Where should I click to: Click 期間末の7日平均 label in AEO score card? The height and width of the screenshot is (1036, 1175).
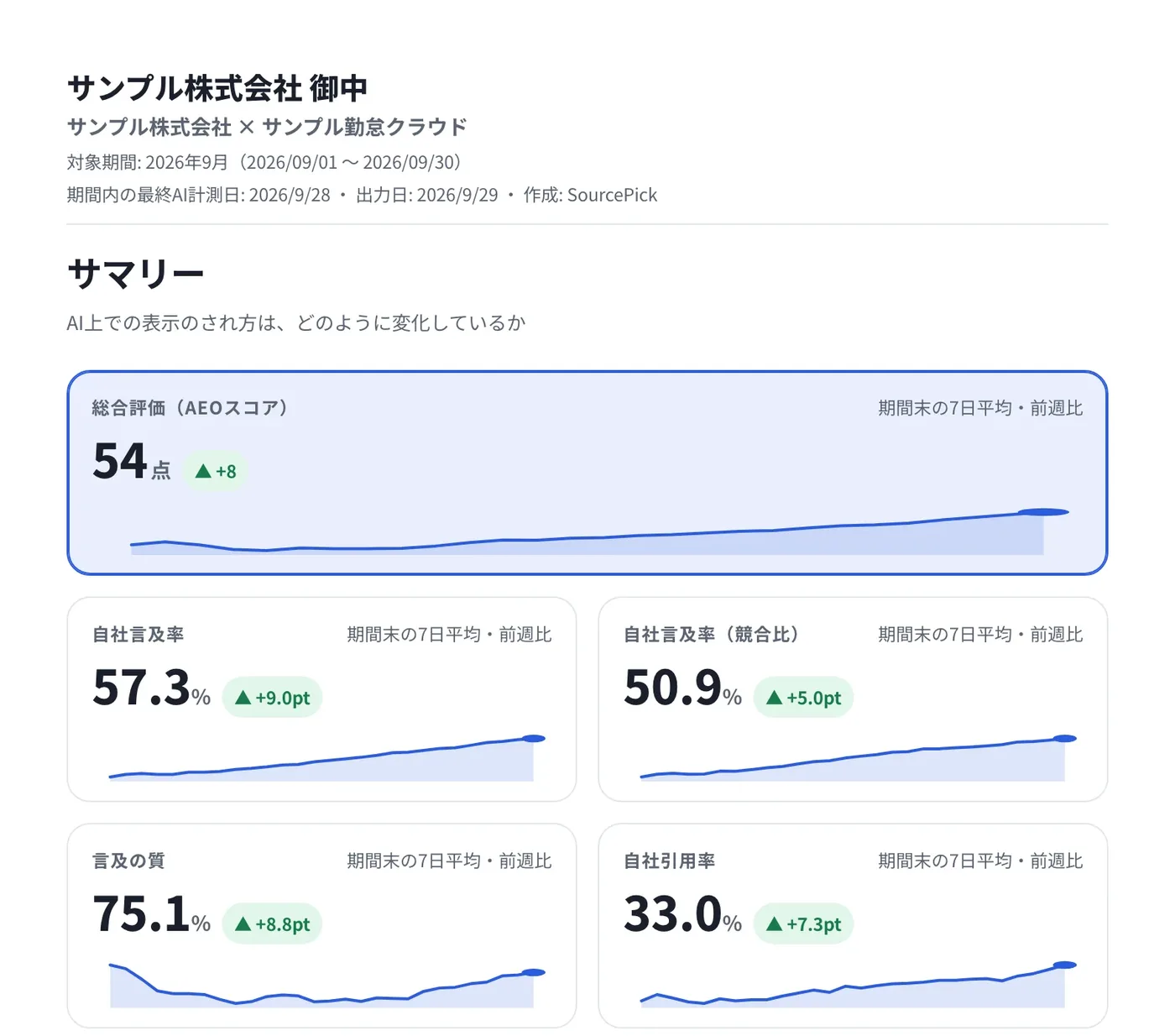pos(980,408)
